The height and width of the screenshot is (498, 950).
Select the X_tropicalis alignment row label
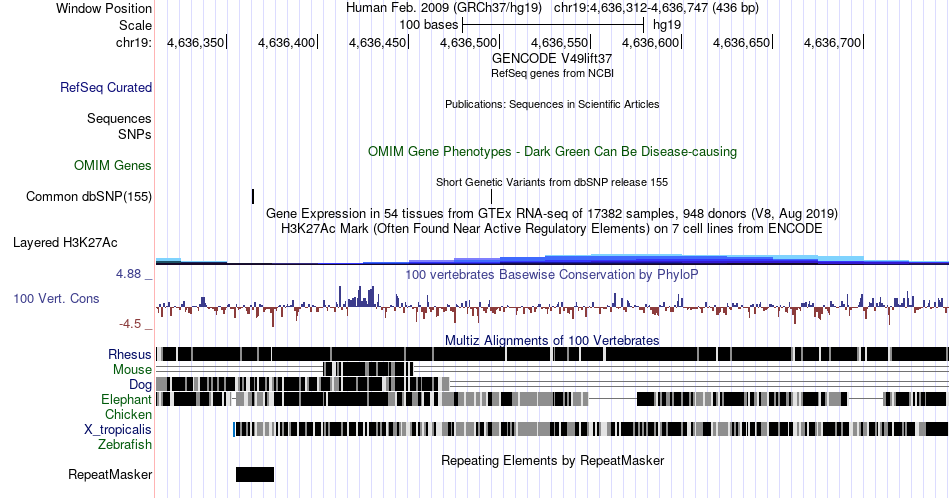coord(118,430)
